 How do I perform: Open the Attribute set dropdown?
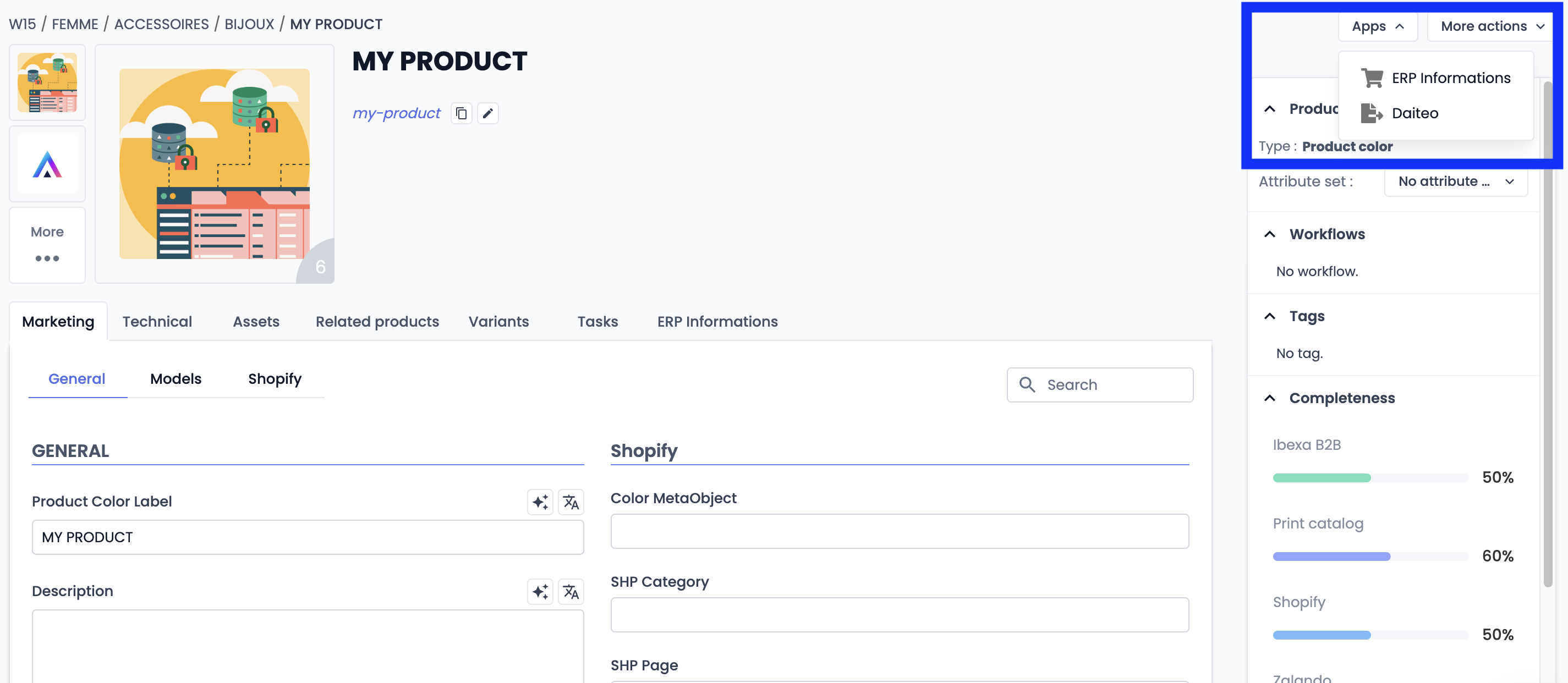pyautogui.click(x=1455, y=181)
